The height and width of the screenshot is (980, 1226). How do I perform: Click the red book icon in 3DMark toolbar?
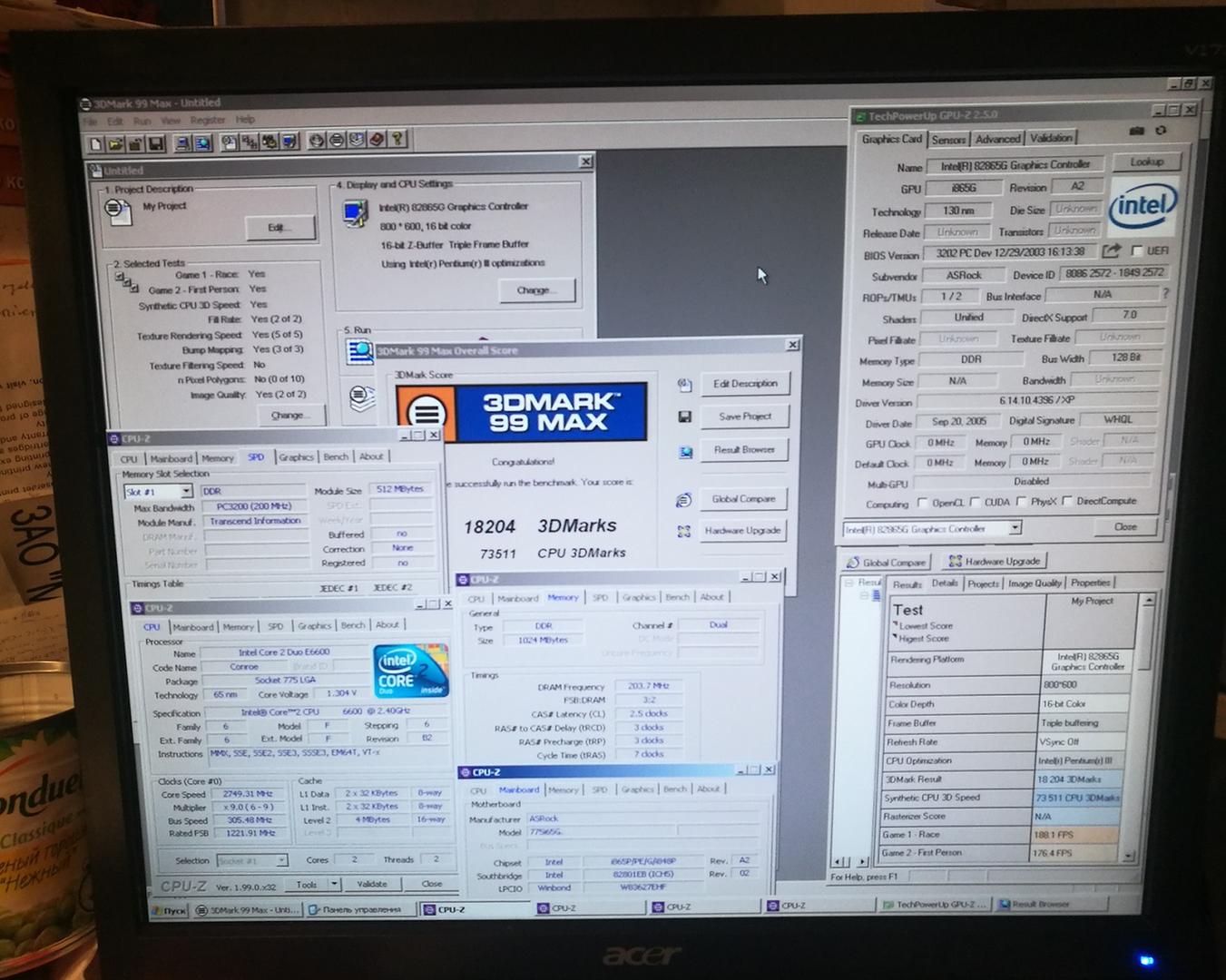click(x=377, y=140)
